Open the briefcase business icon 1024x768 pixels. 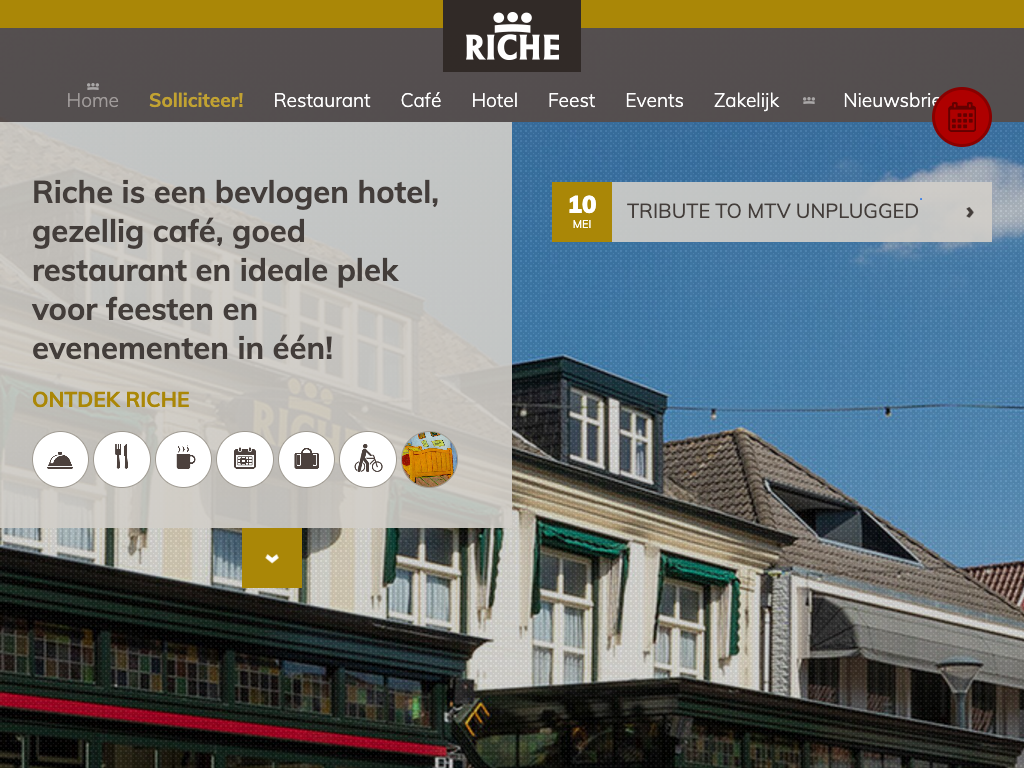tap(306, 460)
